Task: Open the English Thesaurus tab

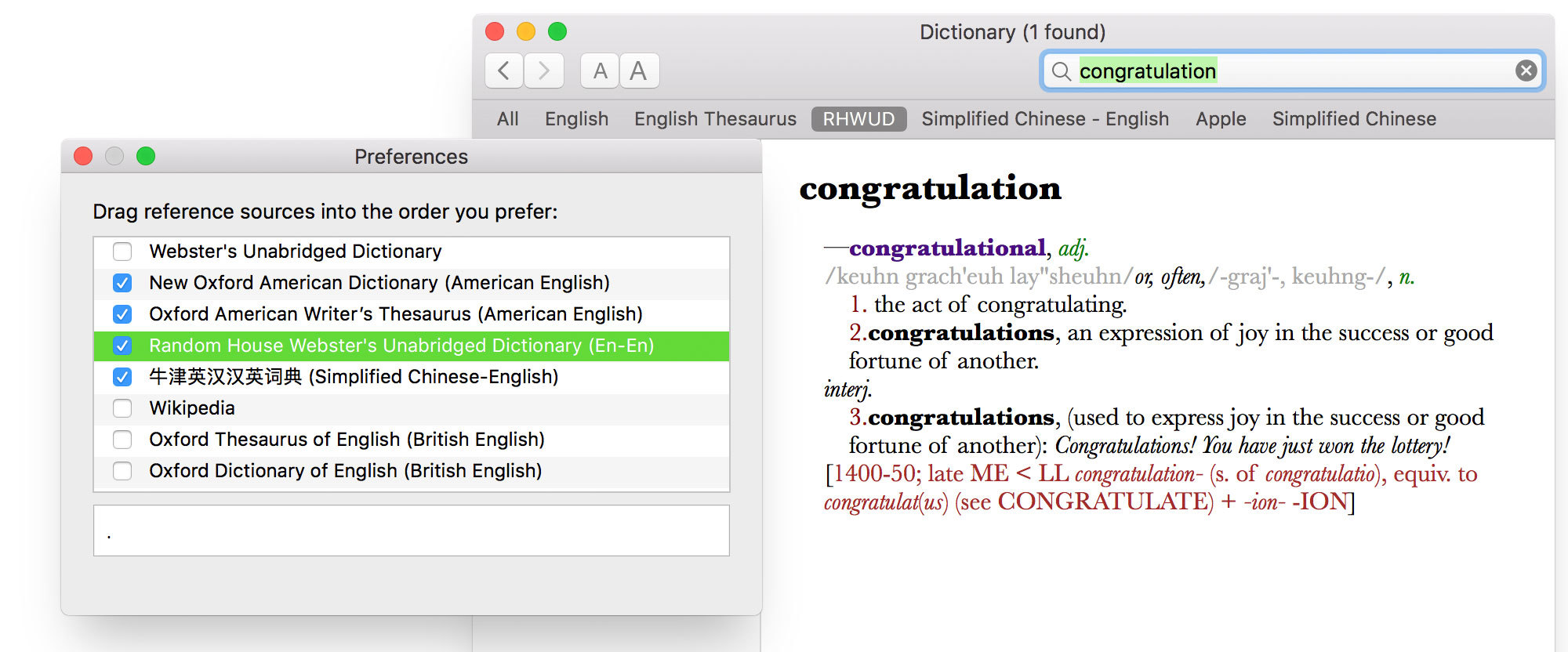Action: point(715,119)
